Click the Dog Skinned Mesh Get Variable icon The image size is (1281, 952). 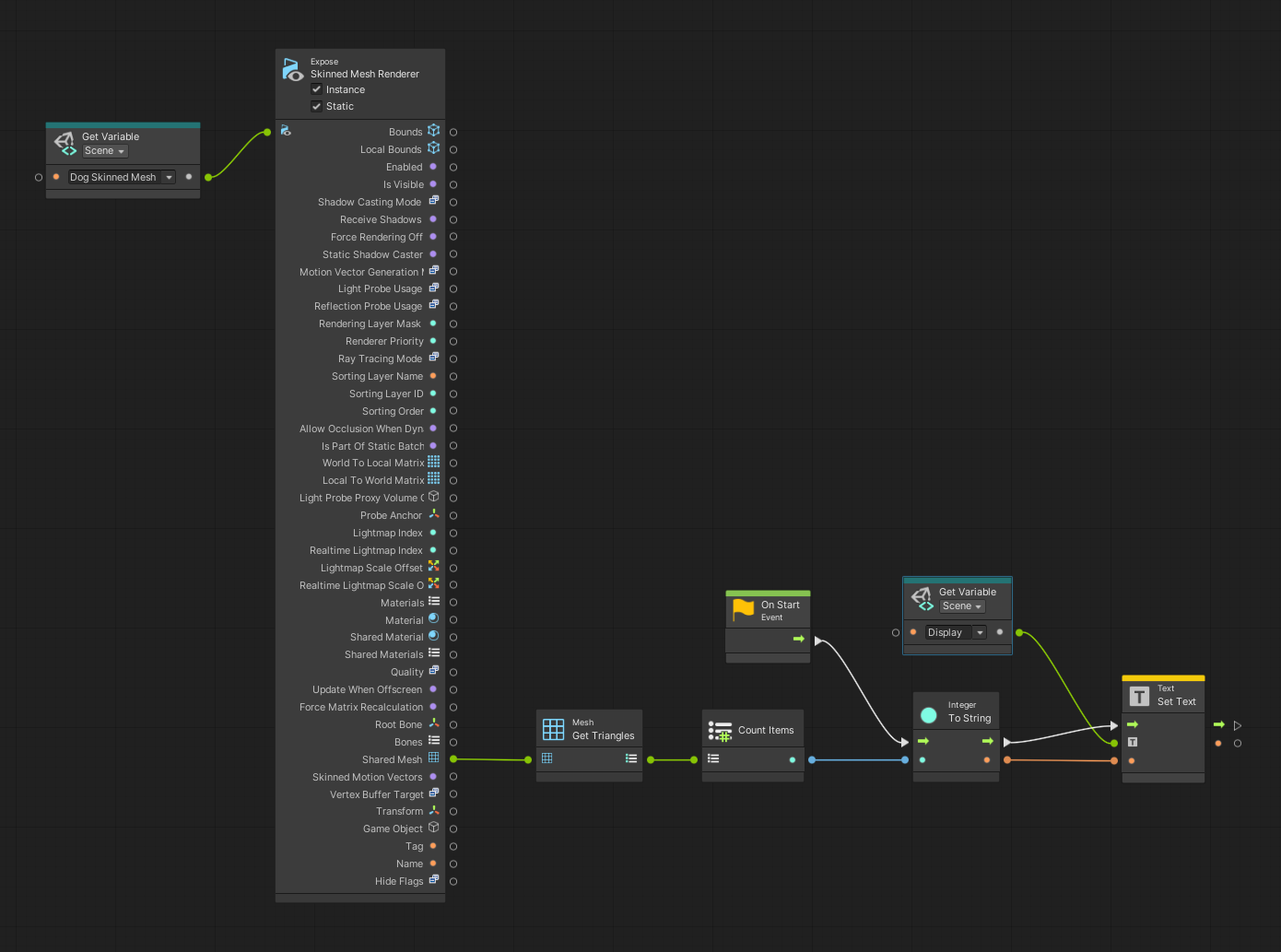click(65, 143)
